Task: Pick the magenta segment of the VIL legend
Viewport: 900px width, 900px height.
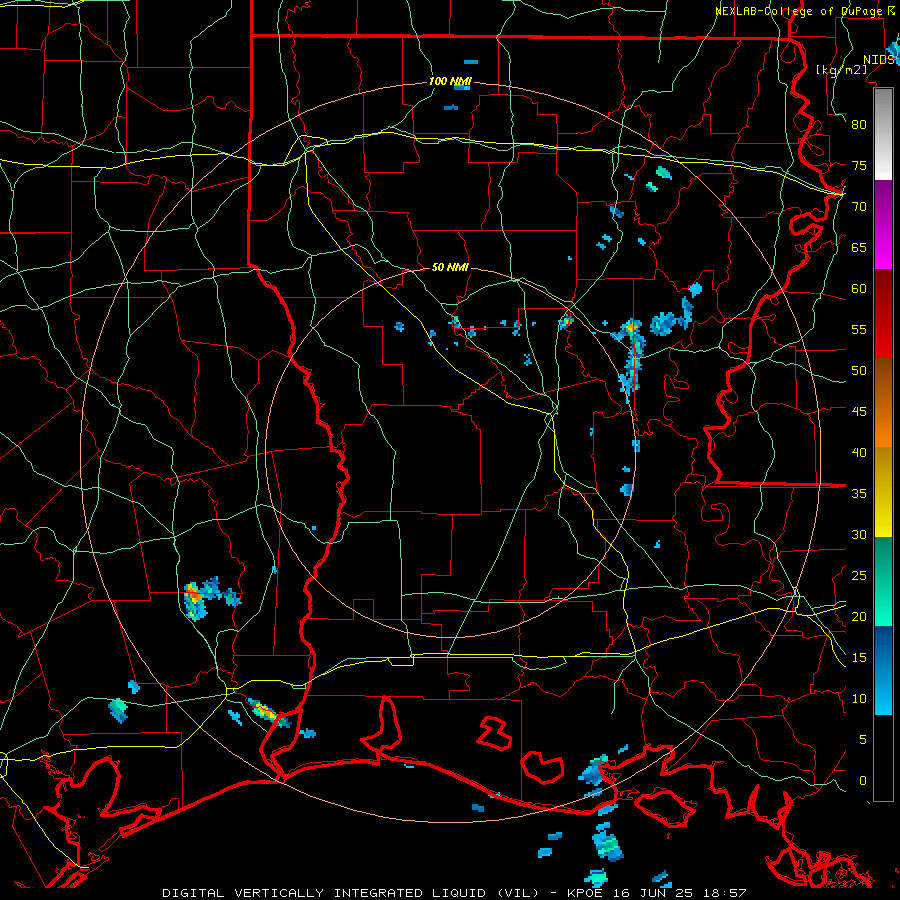Action: 883,225
